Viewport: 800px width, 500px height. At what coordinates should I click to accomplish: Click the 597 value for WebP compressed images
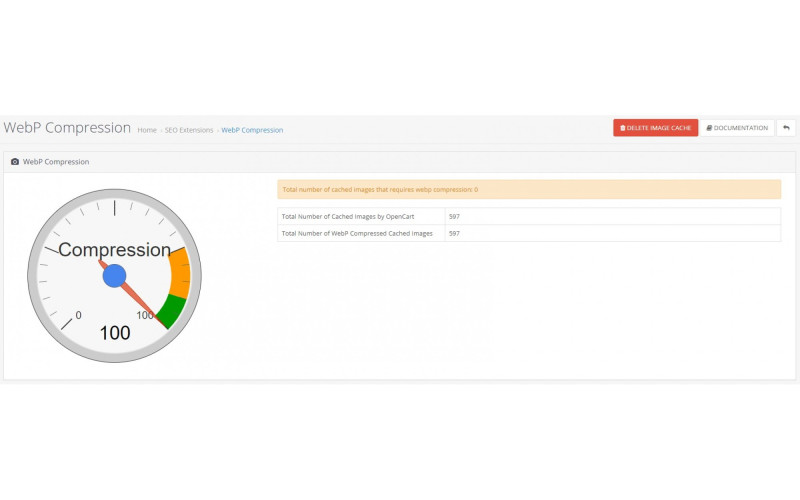pyautogui.click(x=454, y=233)
